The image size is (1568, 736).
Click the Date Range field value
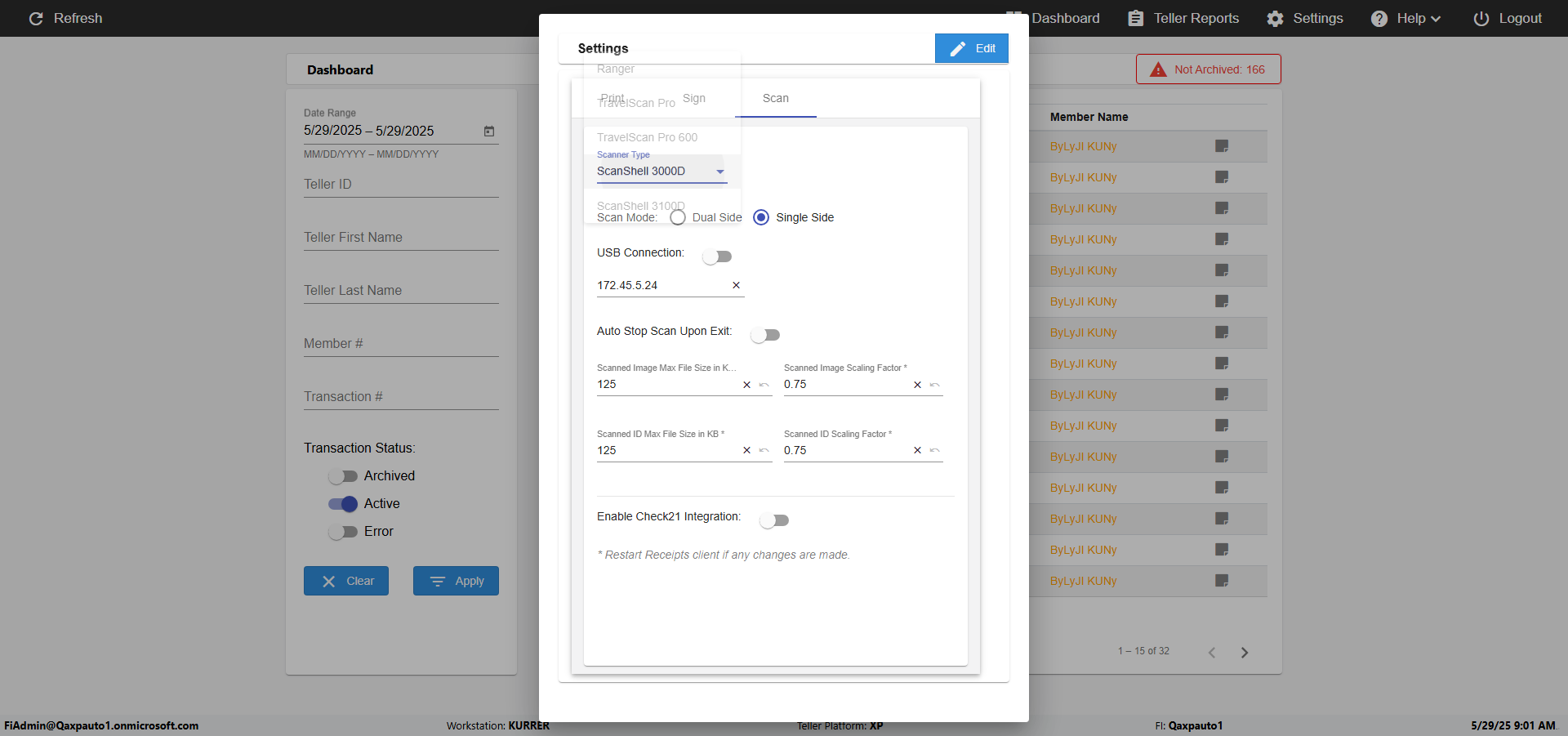point(369,131)
